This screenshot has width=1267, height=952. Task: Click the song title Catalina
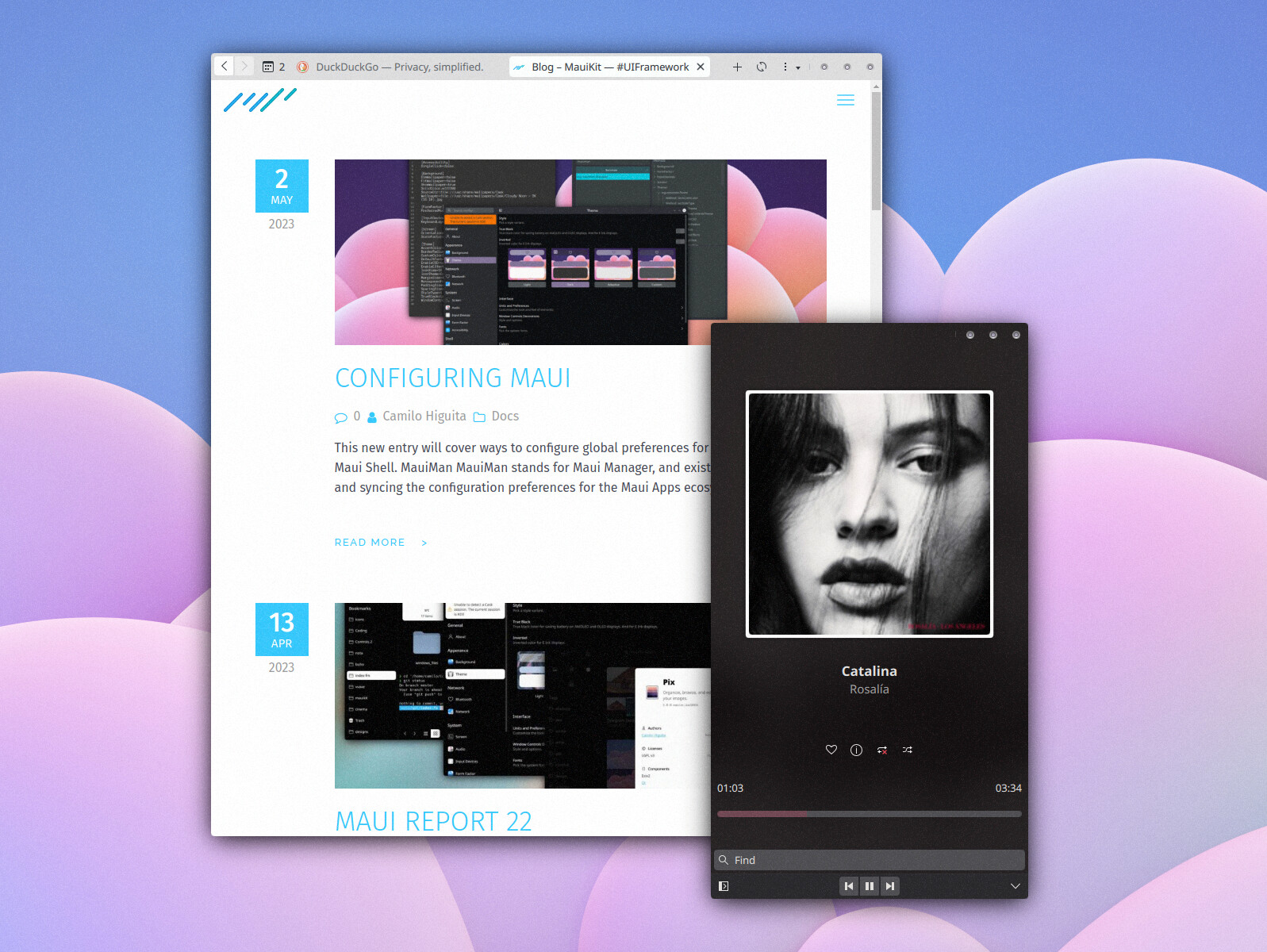tap(870, 671)
